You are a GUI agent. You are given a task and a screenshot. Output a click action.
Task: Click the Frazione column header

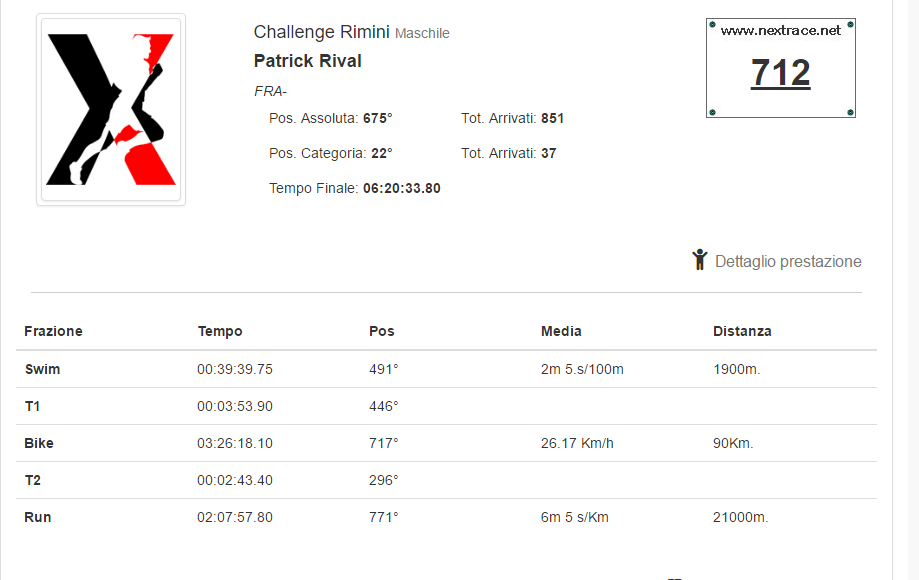(53, 331)
